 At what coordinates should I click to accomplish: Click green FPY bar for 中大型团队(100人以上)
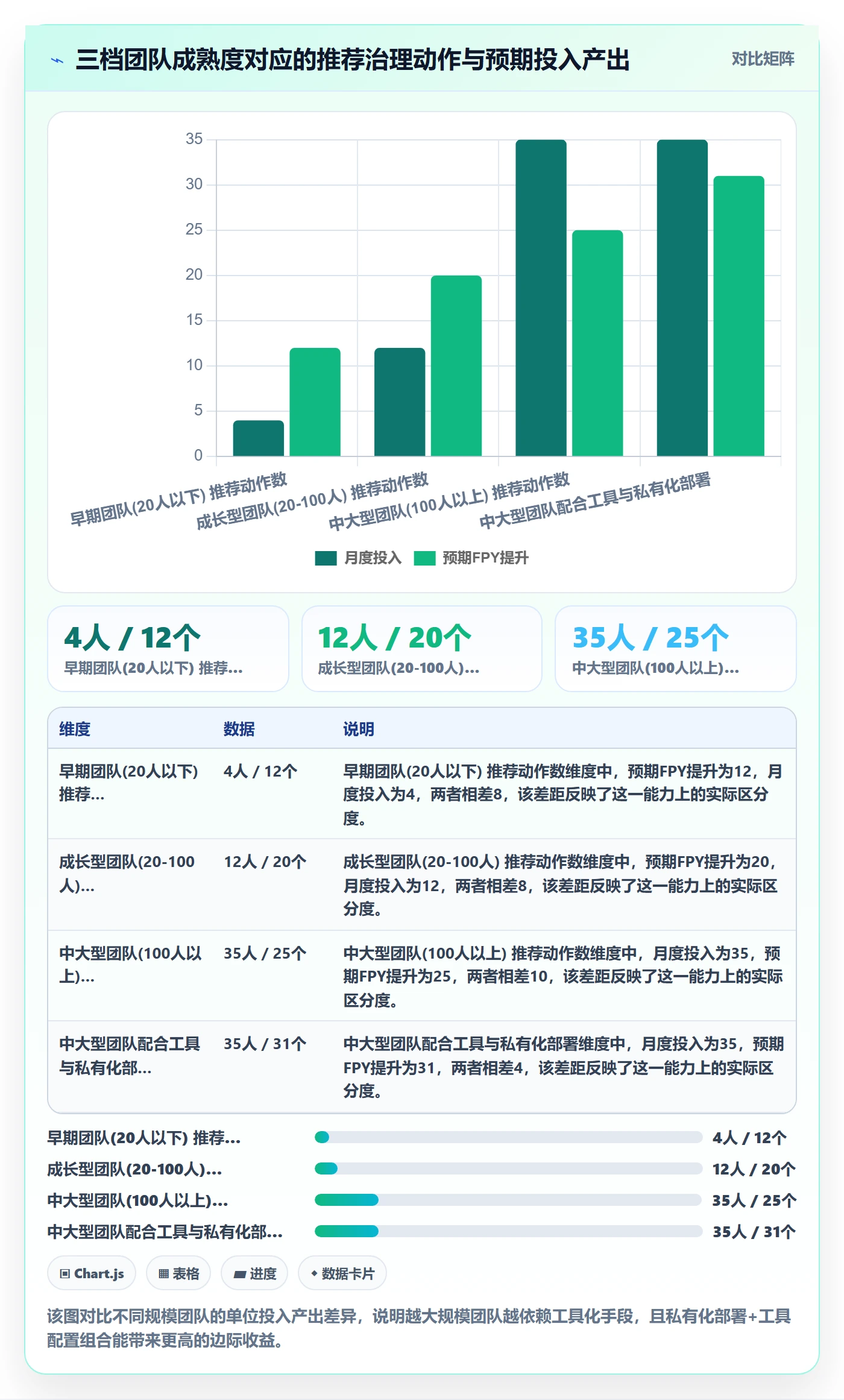coord(597,343)
